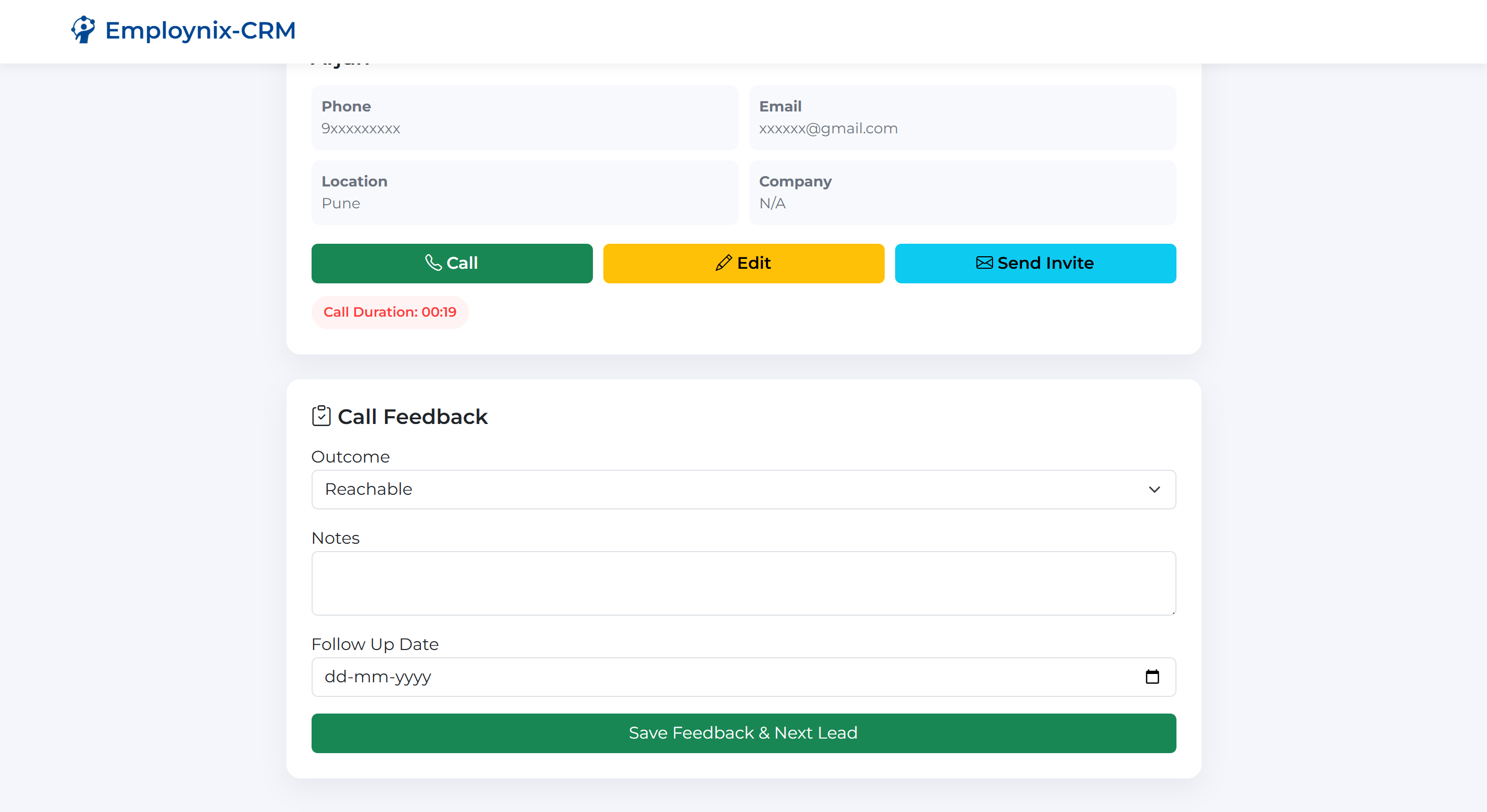Image resolution: width=1487 pixels, height=812 pixels.
Task: Open the calendar picker icon in Follow Up Date
Action: coord(1154,677)
